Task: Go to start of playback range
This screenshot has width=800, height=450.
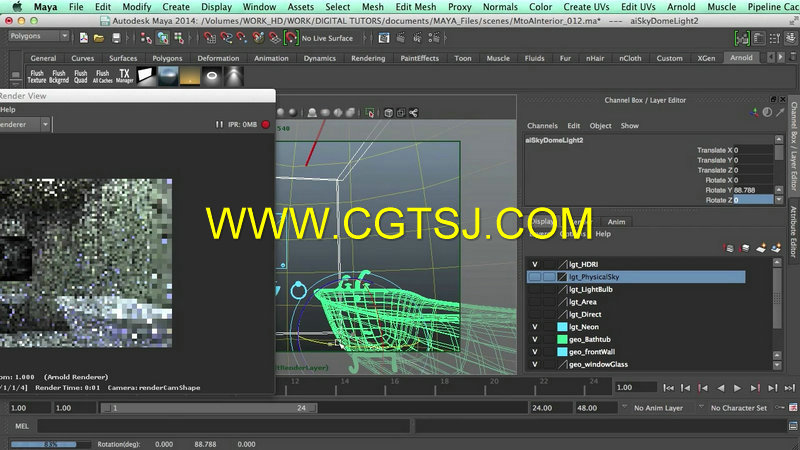Action: (668, 388)
